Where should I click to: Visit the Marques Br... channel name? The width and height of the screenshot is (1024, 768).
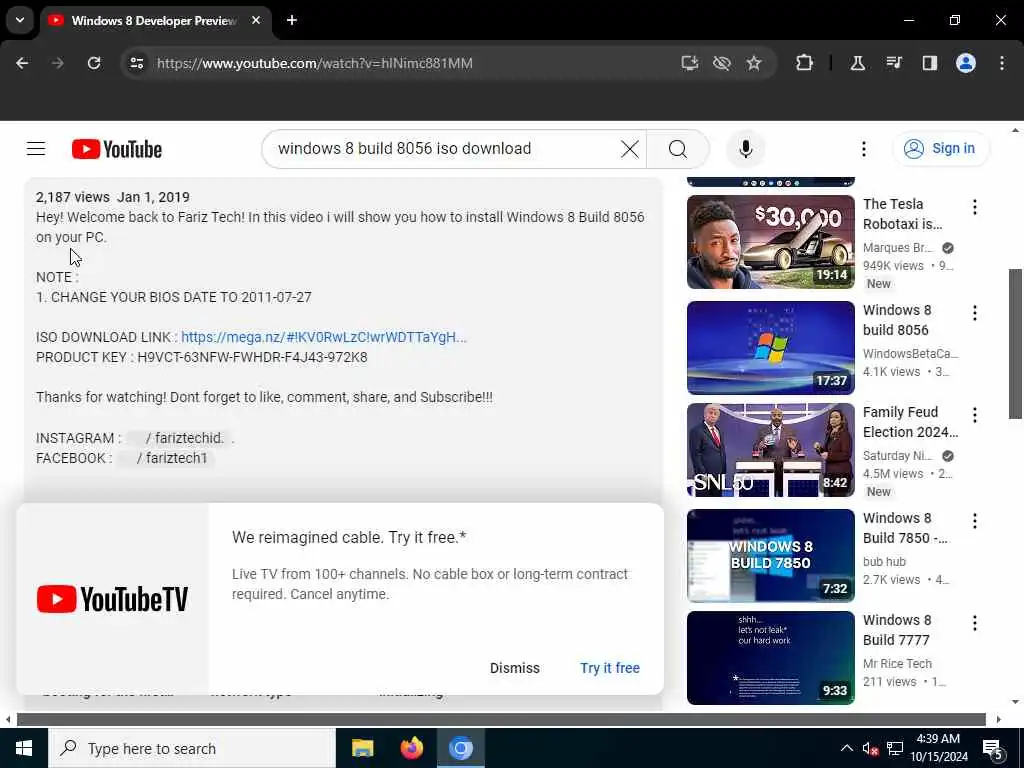(897, 248)
